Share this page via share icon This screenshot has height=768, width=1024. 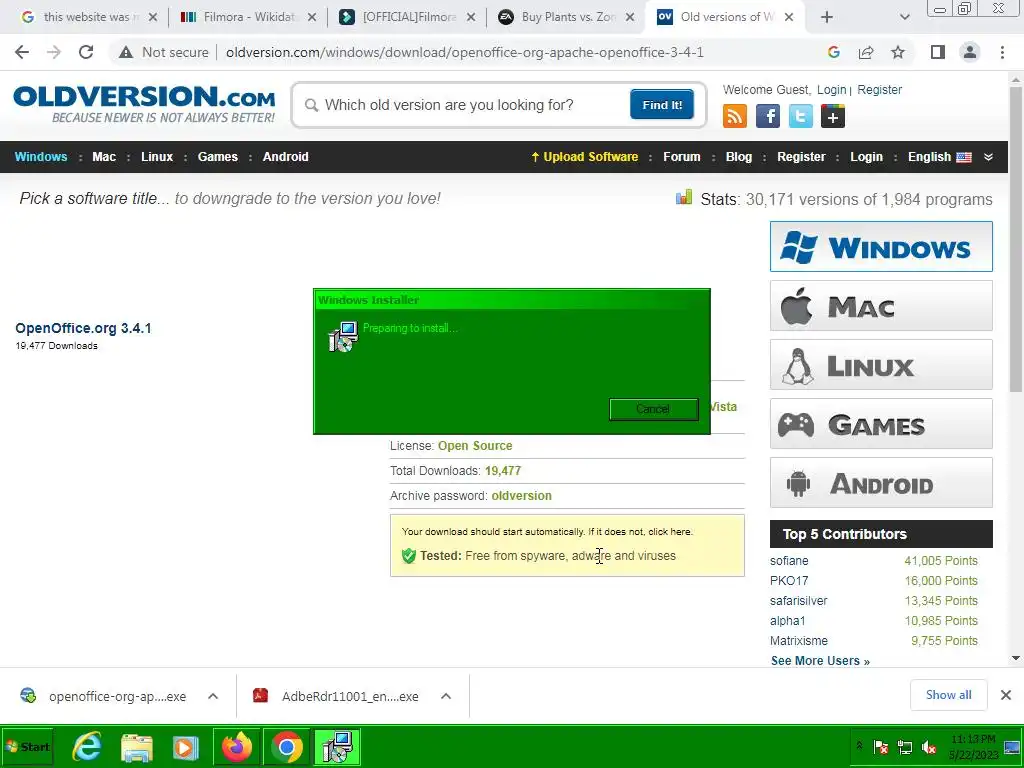click(866, 52)
